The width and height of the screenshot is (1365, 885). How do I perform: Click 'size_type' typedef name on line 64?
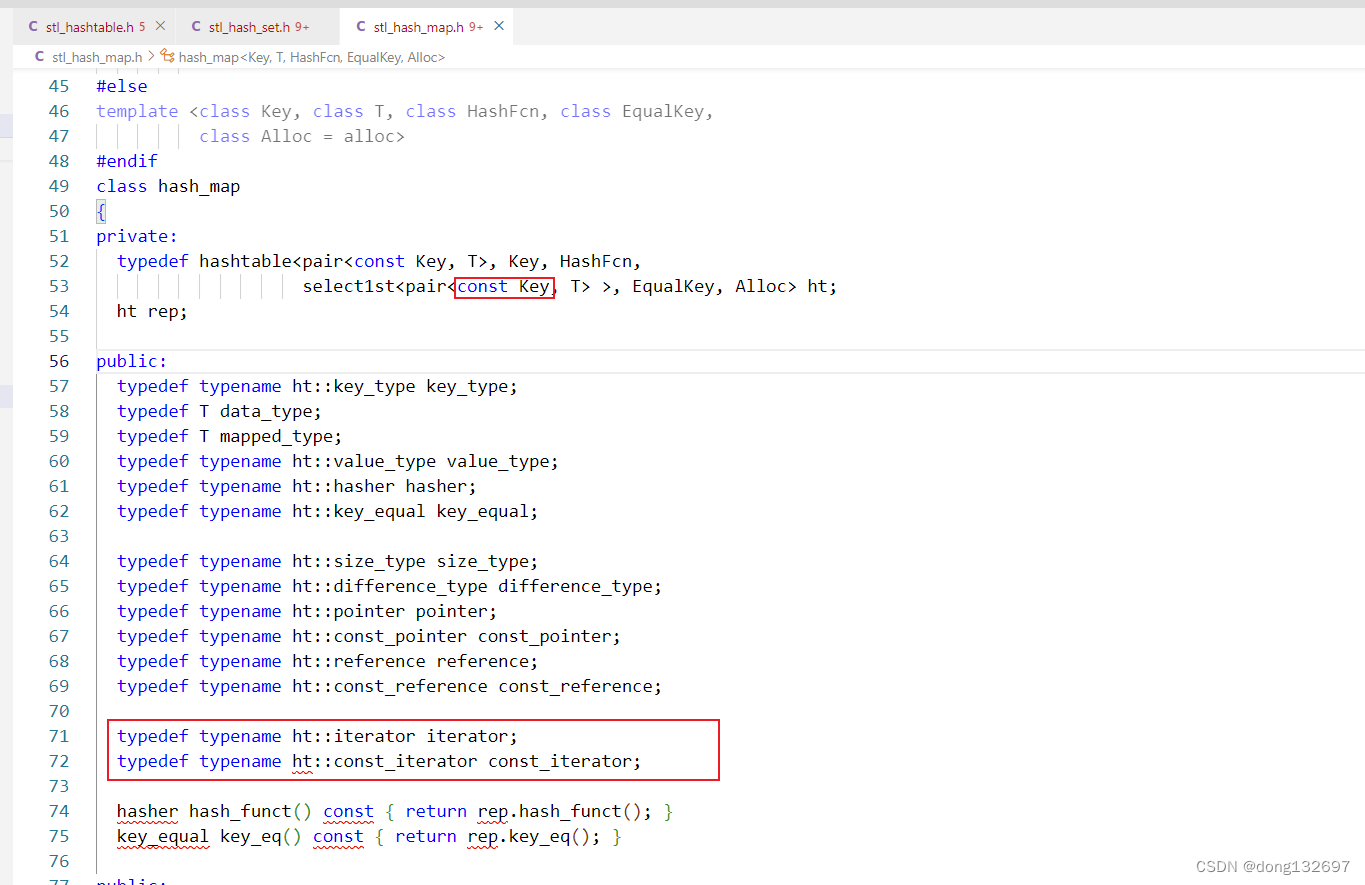click(x=482, y=561)
